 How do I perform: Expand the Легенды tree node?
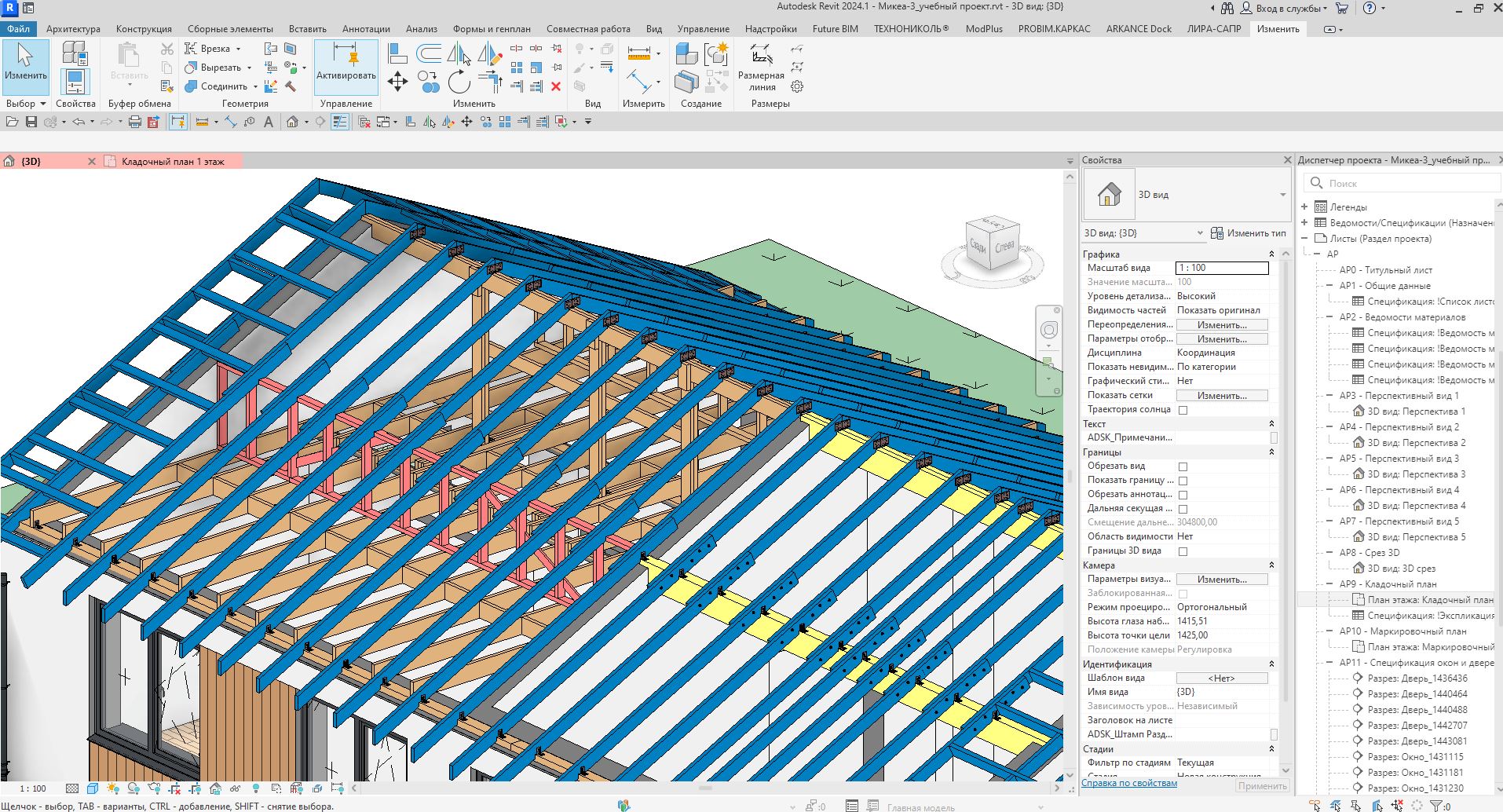(1304, 207)
